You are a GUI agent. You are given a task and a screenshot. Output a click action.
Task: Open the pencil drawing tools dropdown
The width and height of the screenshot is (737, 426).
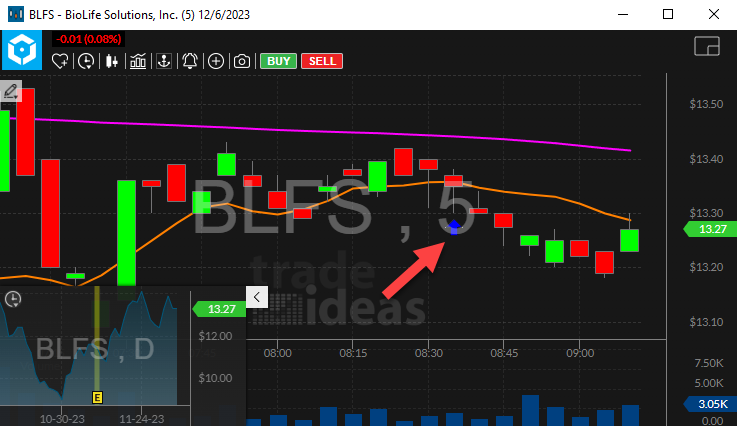pyautogui.click(x=11, y=91)
